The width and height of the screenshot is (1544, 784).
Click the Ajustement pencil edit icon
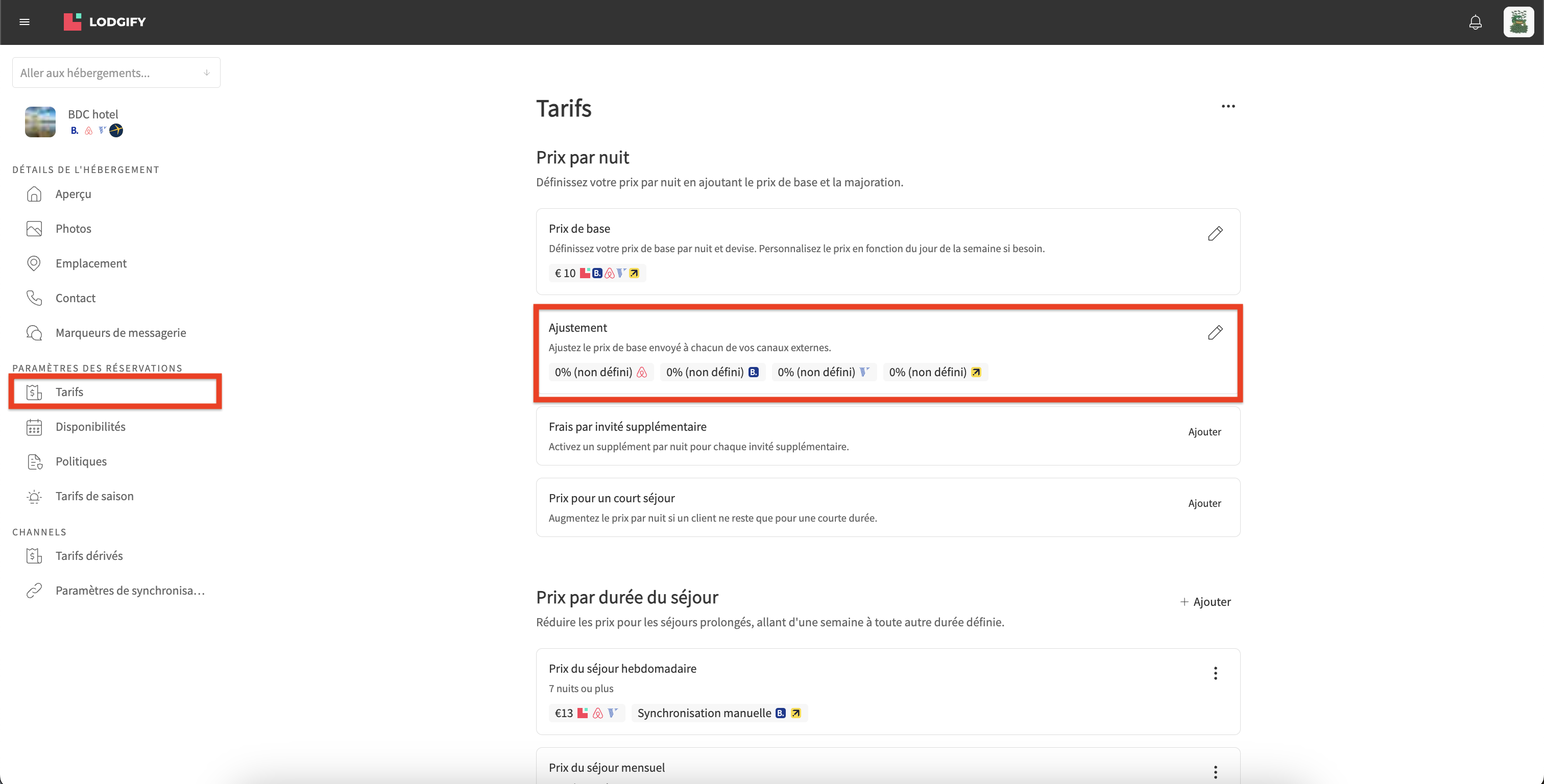coord(1215,332)
